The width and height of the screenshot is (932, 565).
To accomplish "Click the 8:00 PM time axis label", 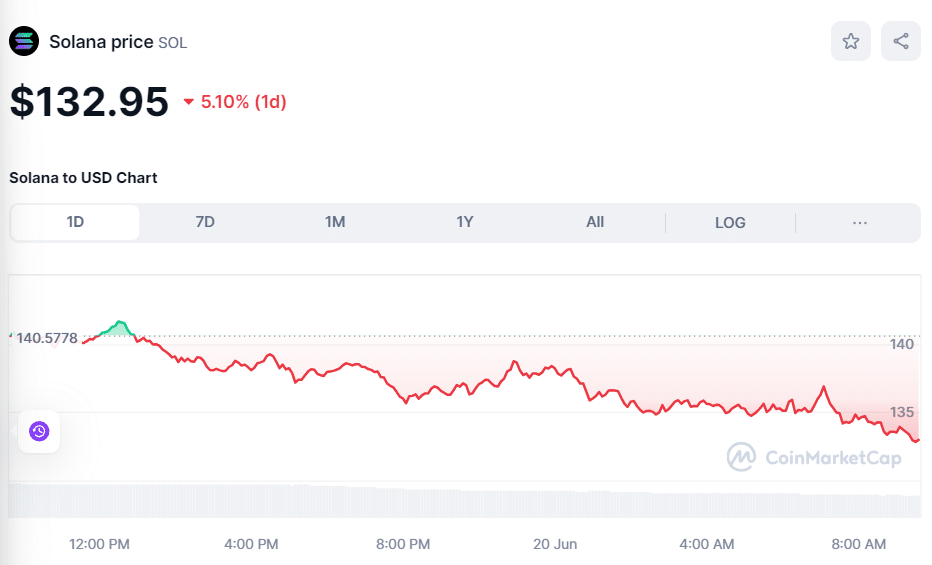I will [403, 544].
